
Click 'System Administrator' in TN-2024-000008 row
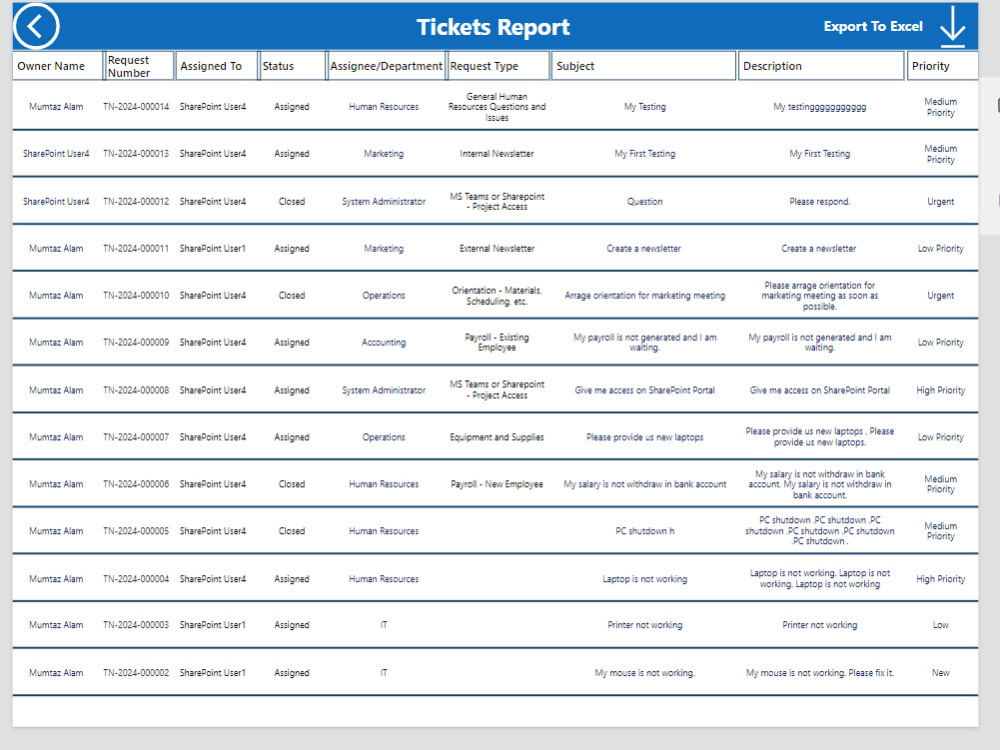click(x=384, y=390)
